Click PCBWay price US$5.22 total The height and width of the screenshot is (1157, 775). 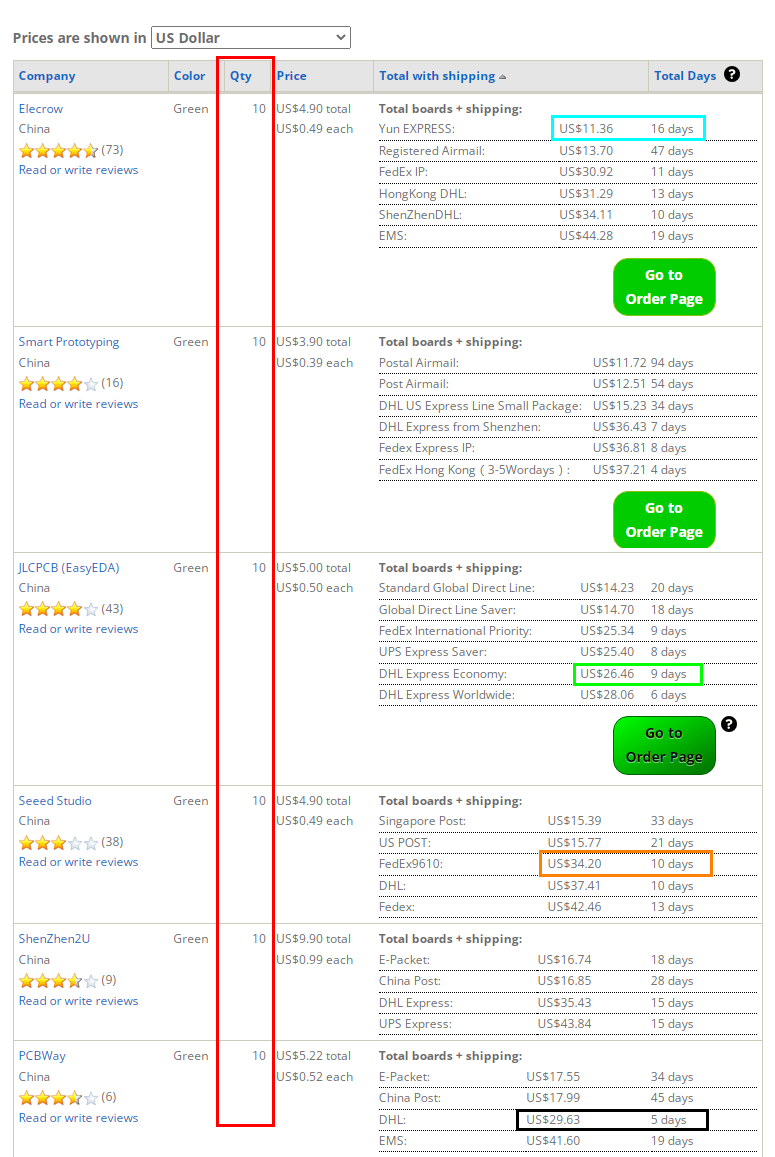point(314,1056)
